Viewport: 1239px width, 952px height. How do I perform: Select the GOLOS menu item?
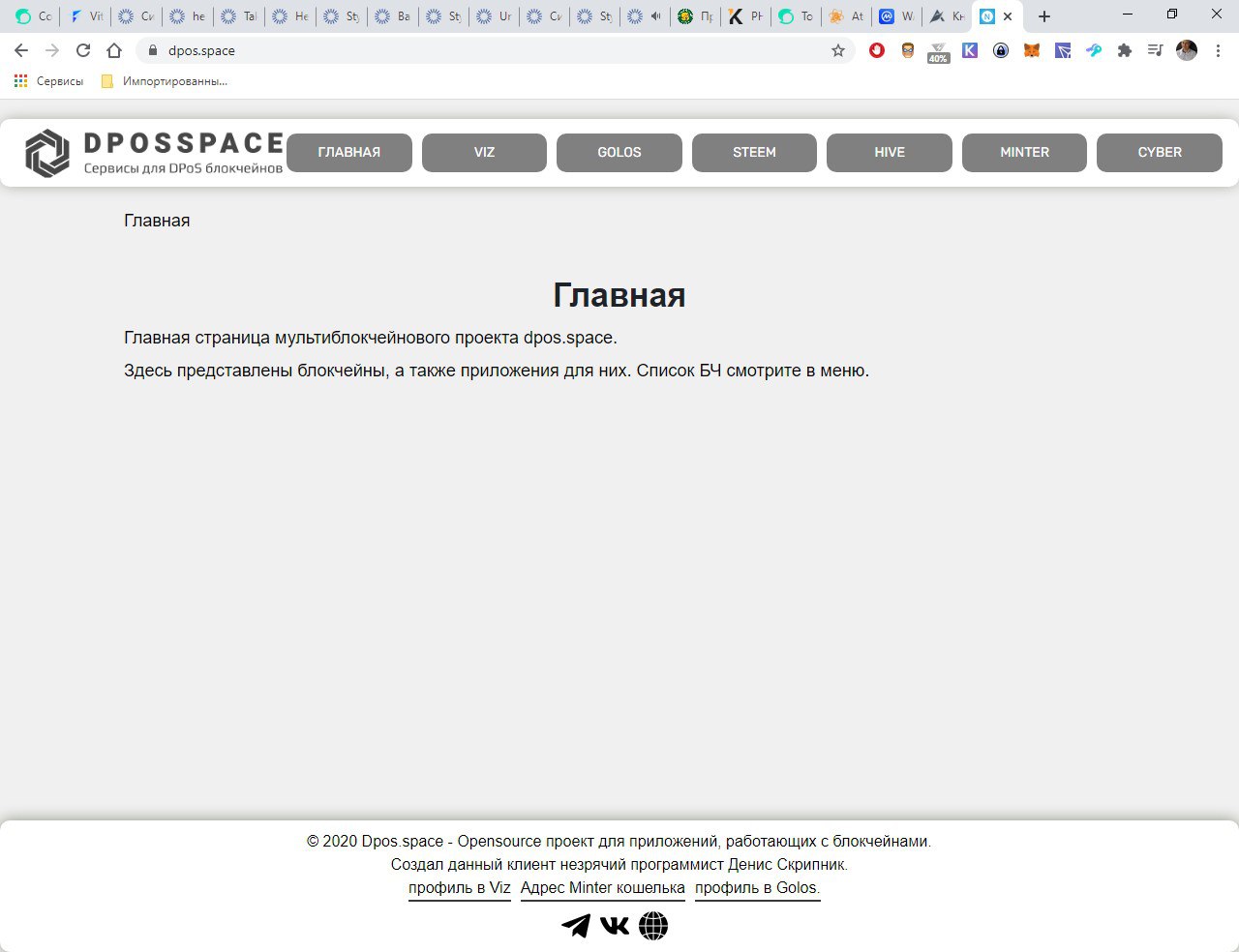619,153
